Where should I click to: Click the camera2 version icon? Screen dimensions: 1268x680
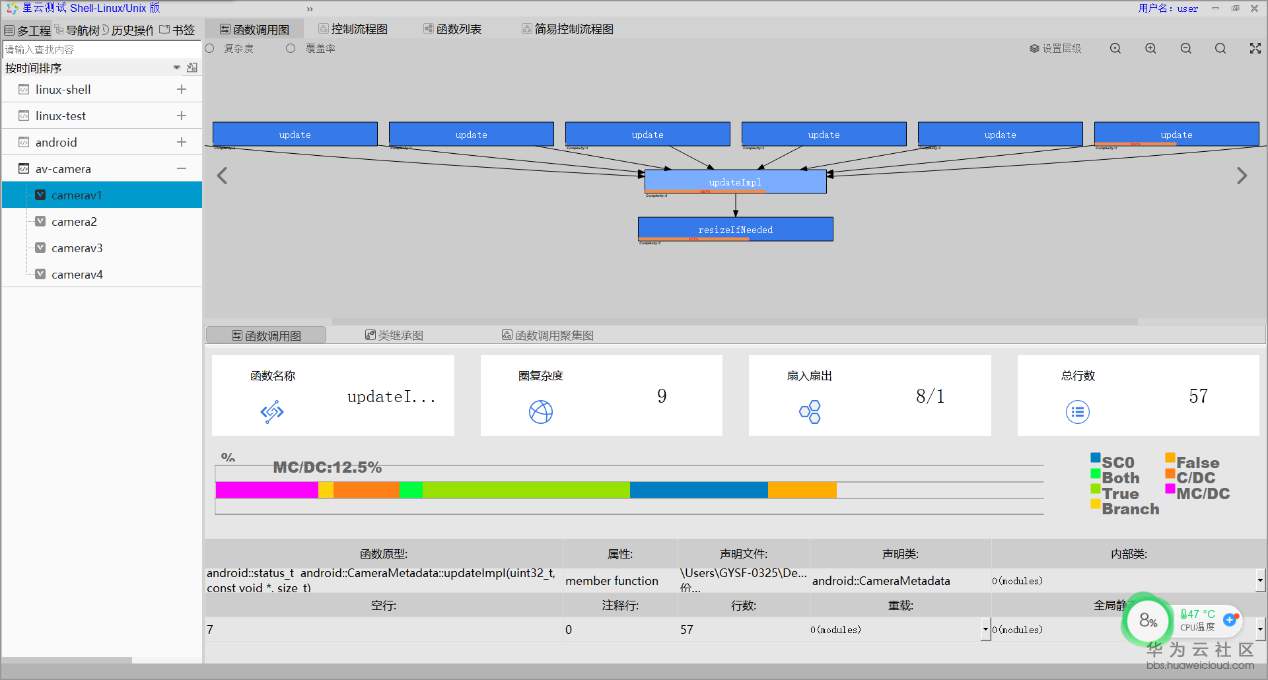point(40,222)
